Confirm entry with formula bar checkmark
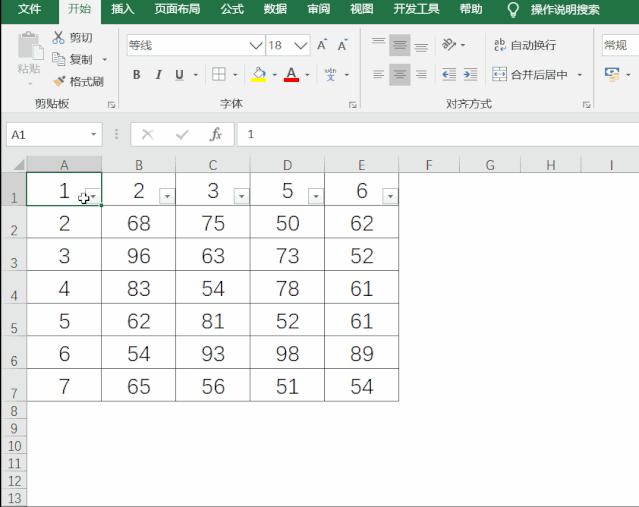 [x=182, y=134]
